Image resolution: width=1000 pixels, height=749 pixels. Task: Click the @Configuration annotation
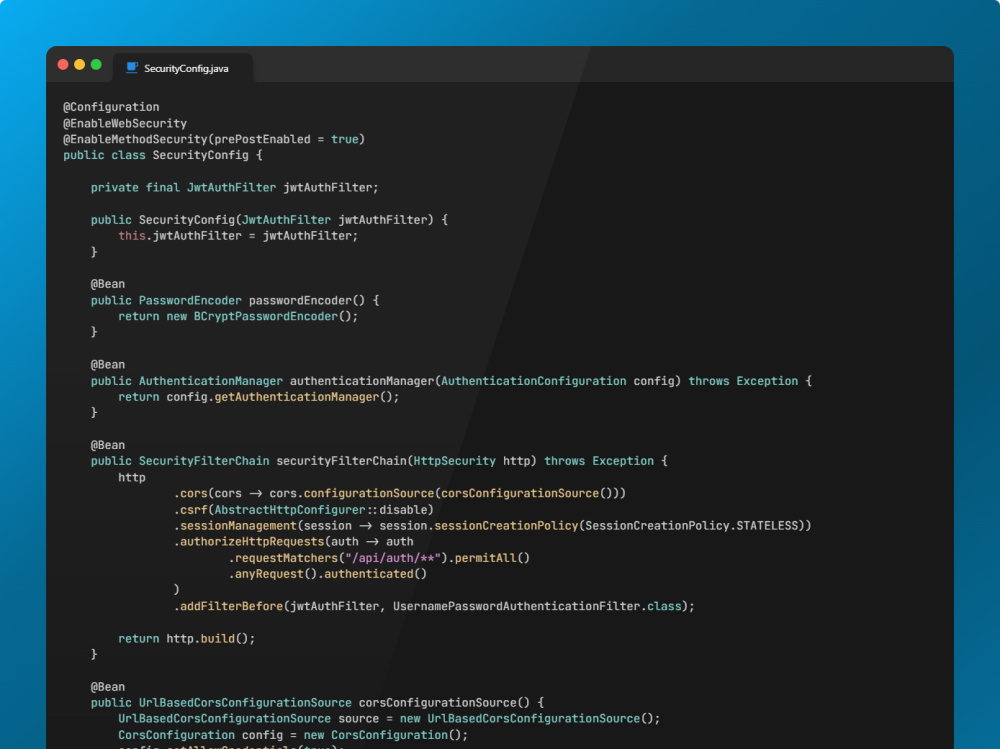[x=111, y=107]
